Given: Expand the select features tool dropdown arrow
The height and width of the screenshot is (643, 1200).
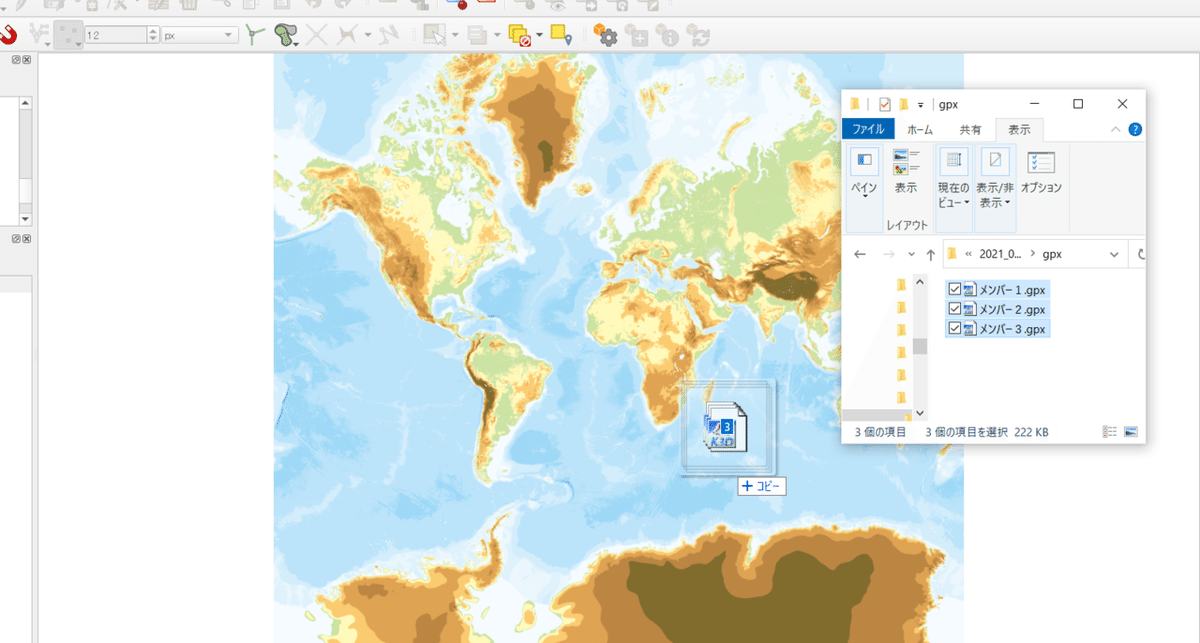Looking at the screenshot, I should click(455, 35).
